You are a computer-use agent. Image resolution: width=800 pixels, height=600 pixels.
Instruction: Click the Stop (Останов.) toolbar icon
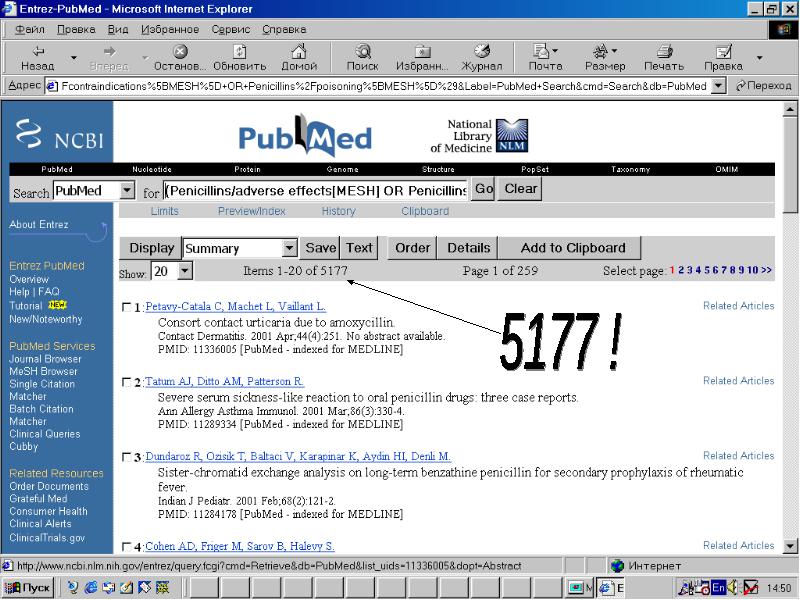[180, 52]
